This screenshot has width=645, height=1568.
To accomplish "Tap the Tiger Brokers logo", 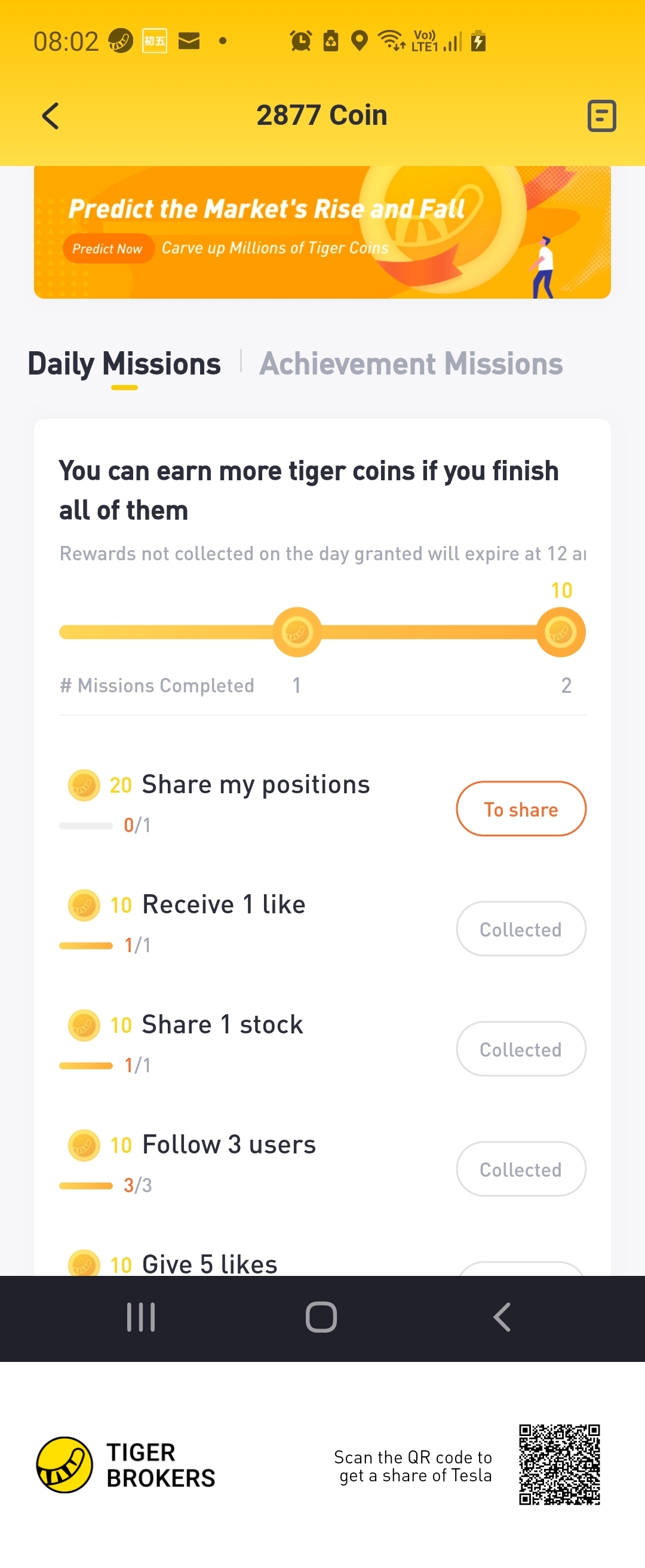I will click(x=64, y=1465).
